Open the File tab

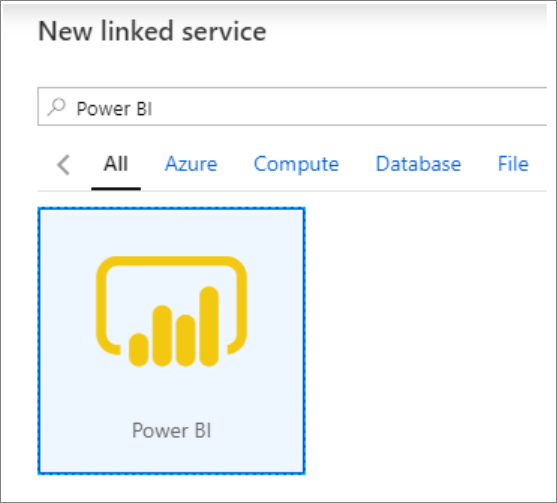[x=513, y=164]
